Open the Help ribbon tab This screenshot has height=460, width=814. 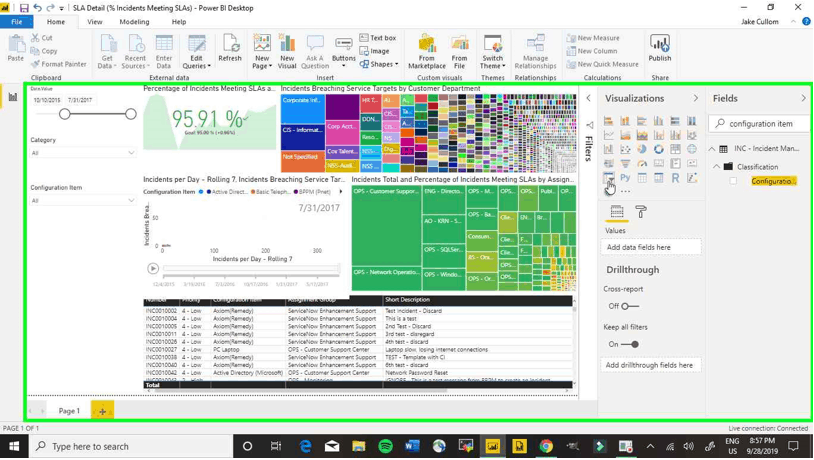click(x=179, y=22)
